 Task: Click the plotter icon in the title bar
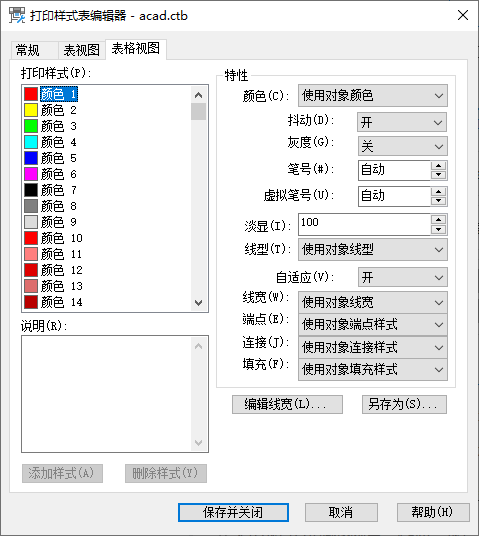pos(17,15)
